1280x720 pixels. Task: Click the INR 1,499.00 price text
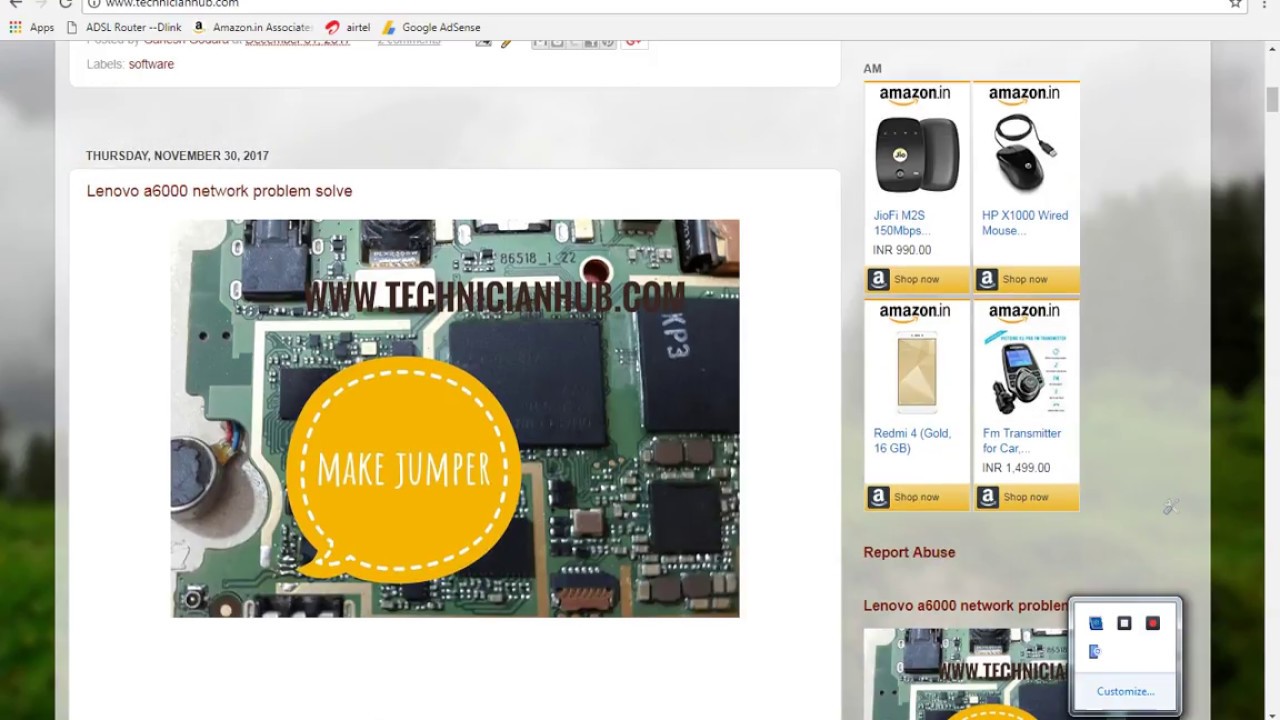click(x=1016, y=468)
